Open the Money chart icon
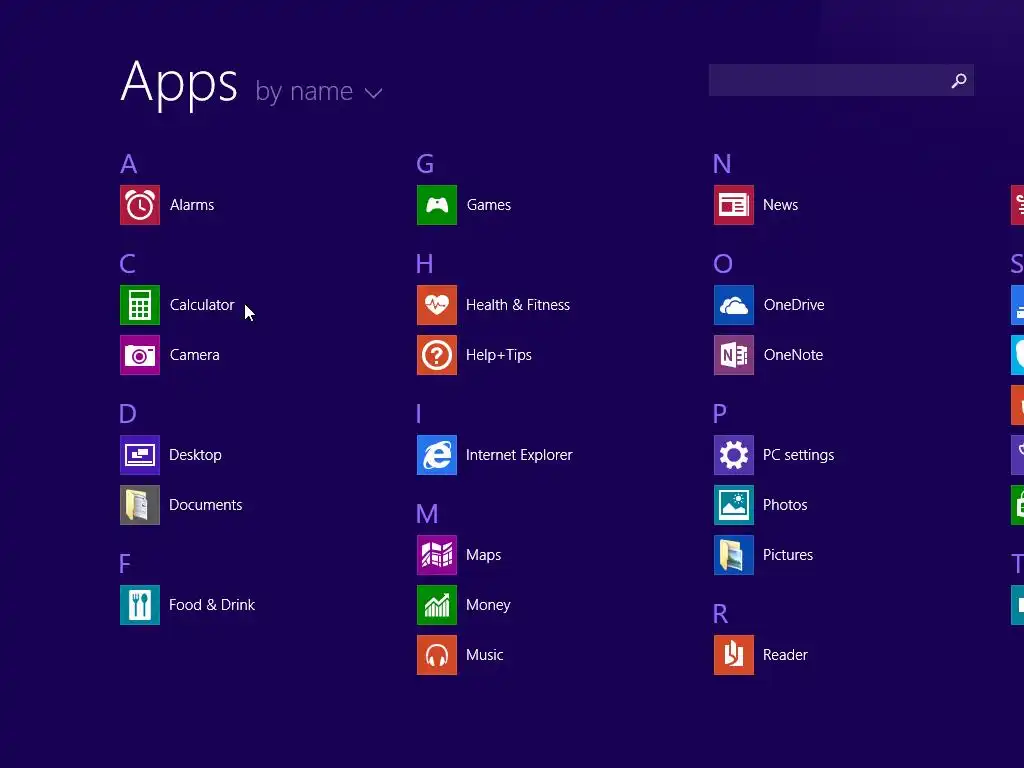This screenshot has width=1024, height=768. pyautogui.click(x=437, y=605)
